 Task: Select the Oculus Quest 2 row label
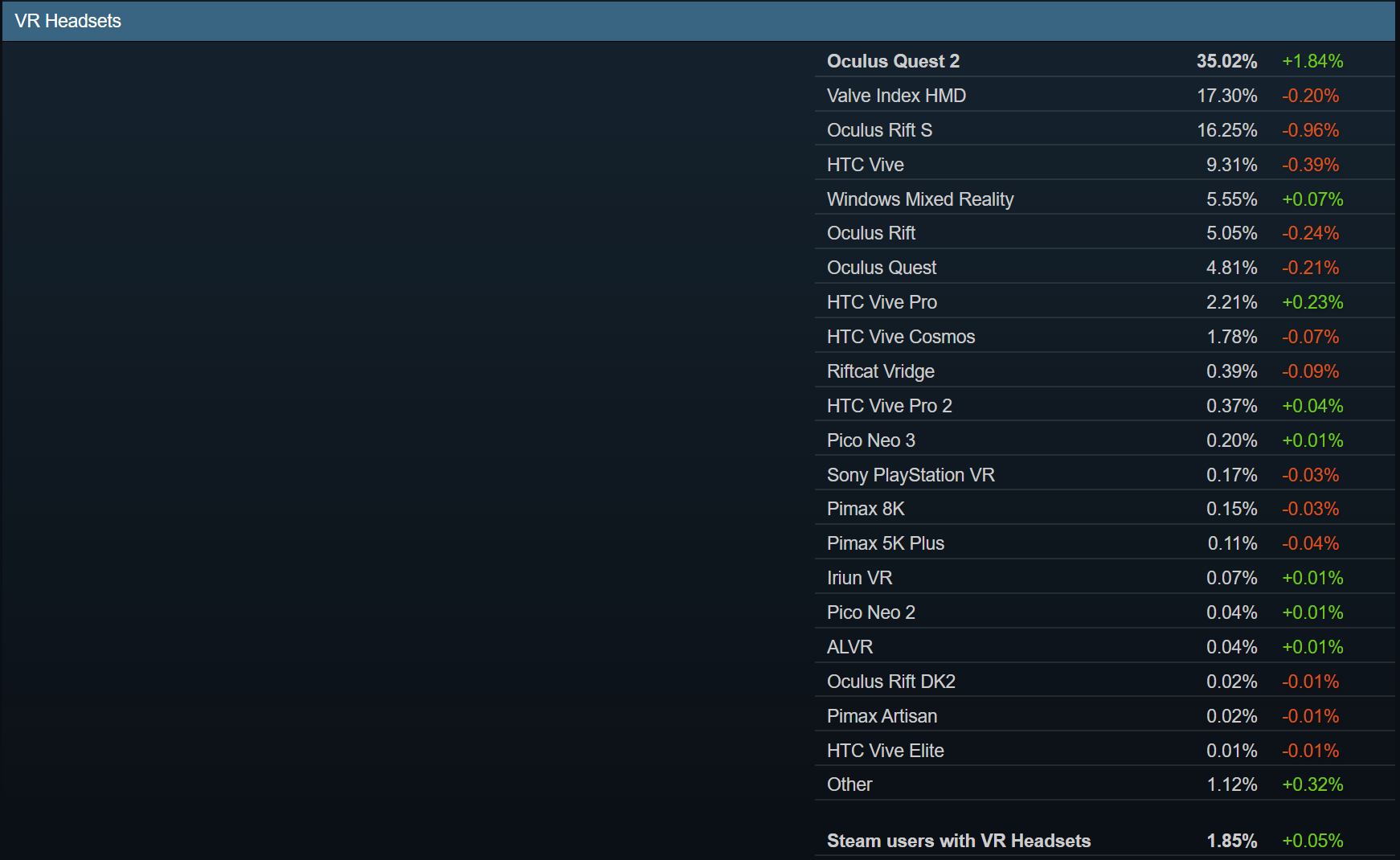[x=893, y=61]
